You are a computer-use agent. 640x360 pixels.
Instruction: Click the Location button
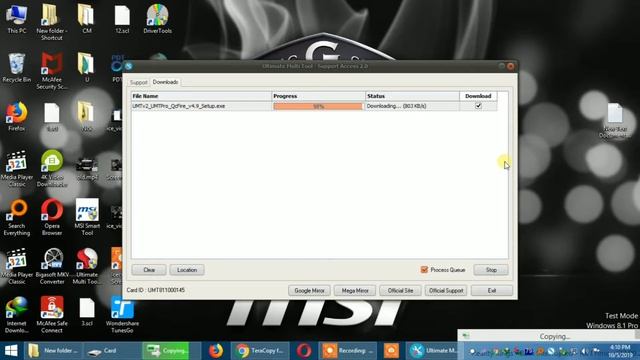click(187, 270)
